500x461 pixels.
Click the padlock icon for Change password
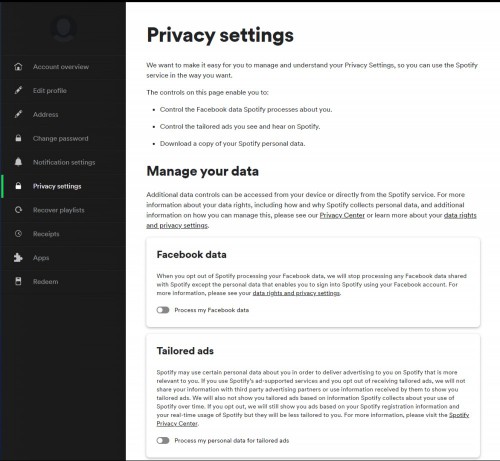[18, 138]
